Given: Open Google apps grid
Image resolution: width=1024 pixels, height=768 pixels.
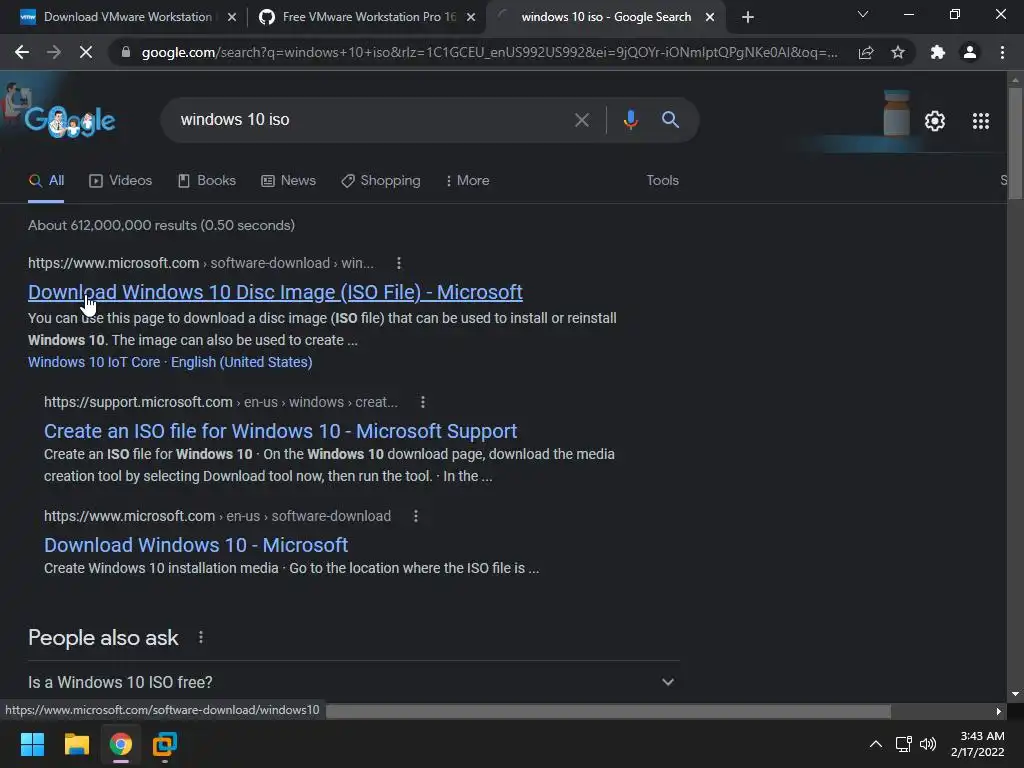Looking at the screenshot, I should click(980, 121).
